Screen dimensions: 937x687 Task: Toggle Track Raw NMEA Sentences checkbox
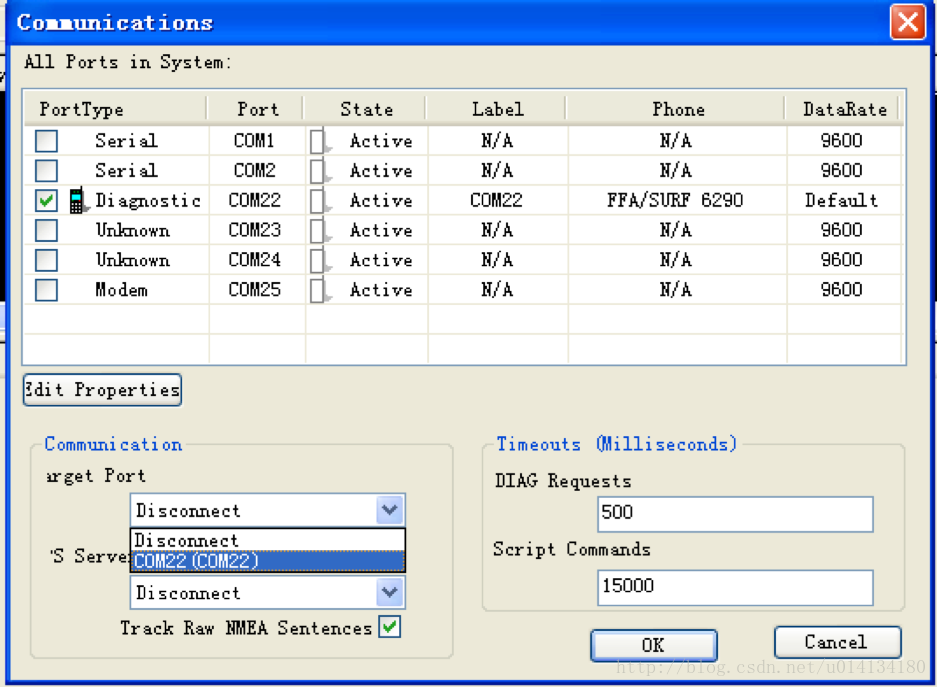pyautogui.click(x=390, y=627)
